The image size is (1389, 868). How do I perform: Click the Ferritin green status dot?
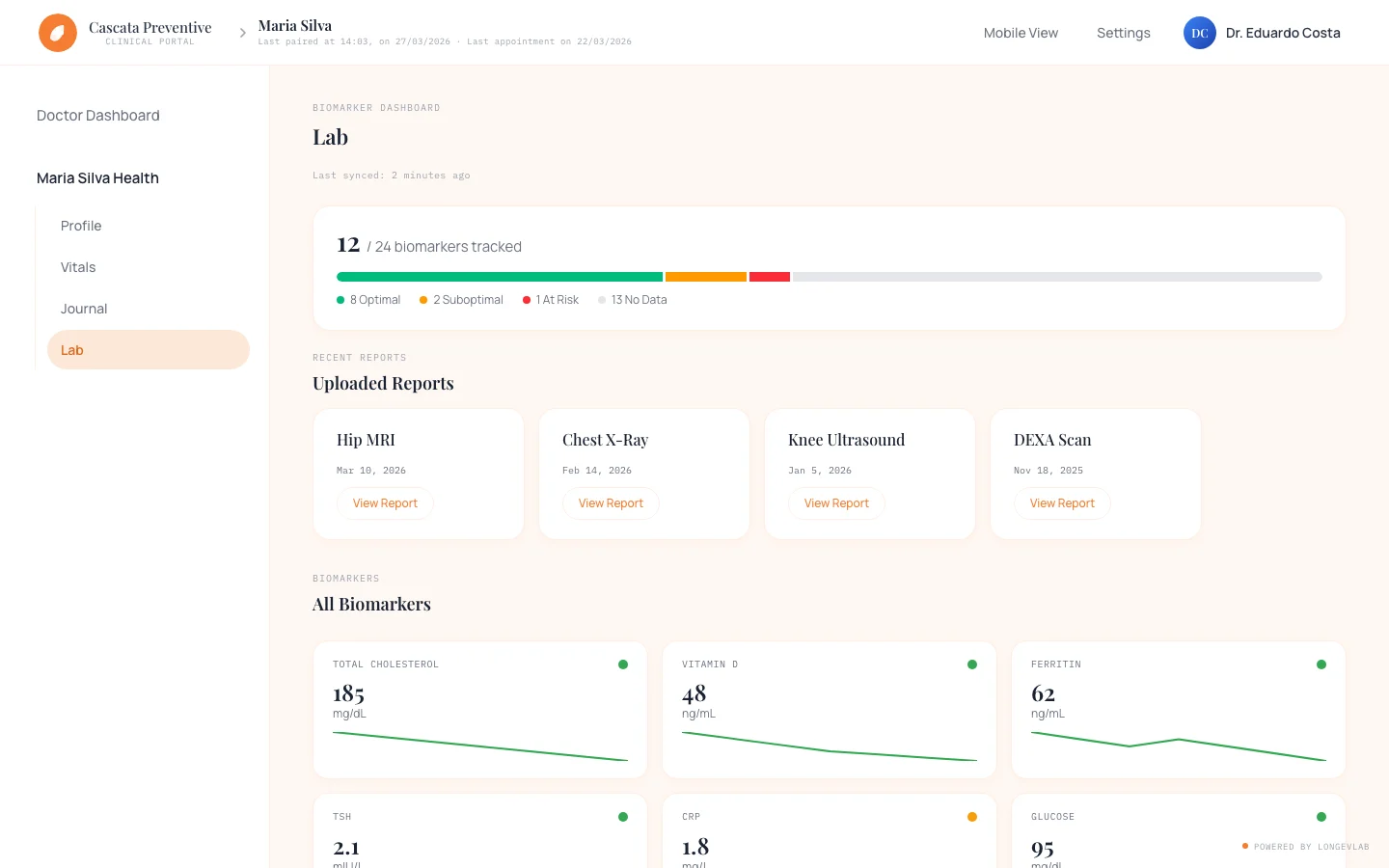point(1321,665)
